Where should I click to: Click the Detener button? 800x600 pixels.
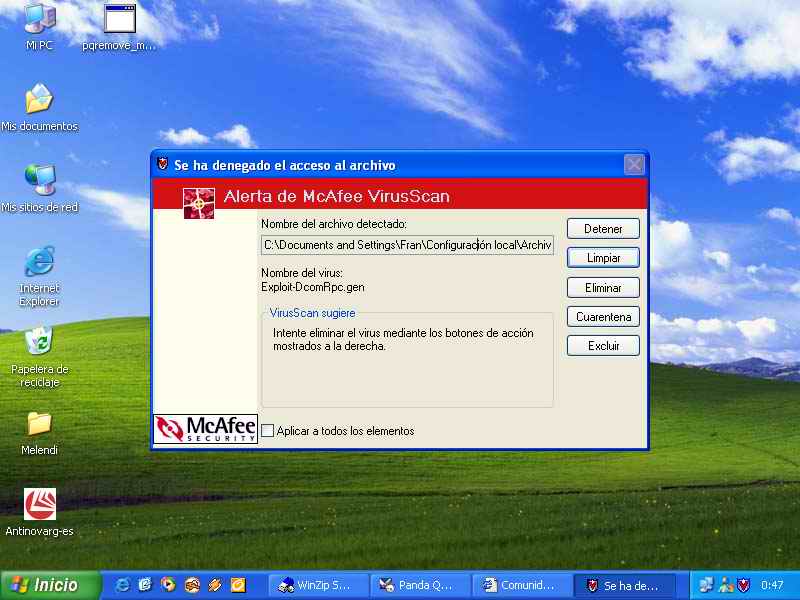click(x=603, y=229)
